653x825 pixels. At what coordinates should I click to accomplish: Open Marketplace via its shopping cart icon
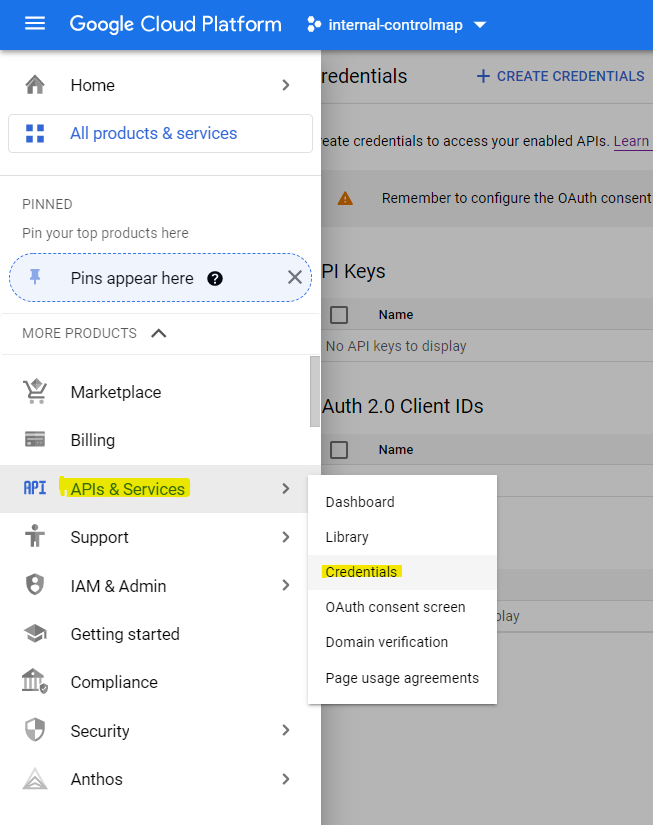tap(35, 392)
